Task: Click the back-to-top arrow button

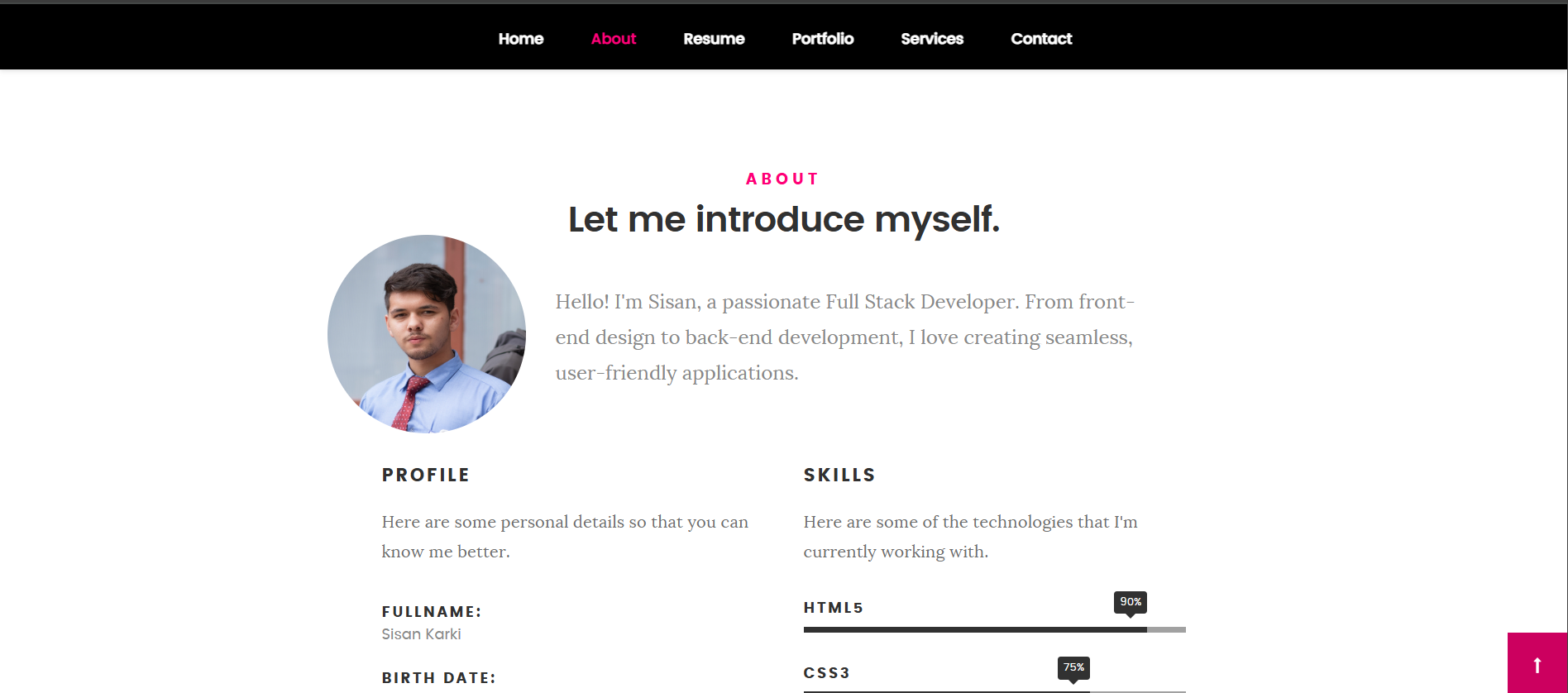Action: pyautogui.click(x=1537, y=663)
